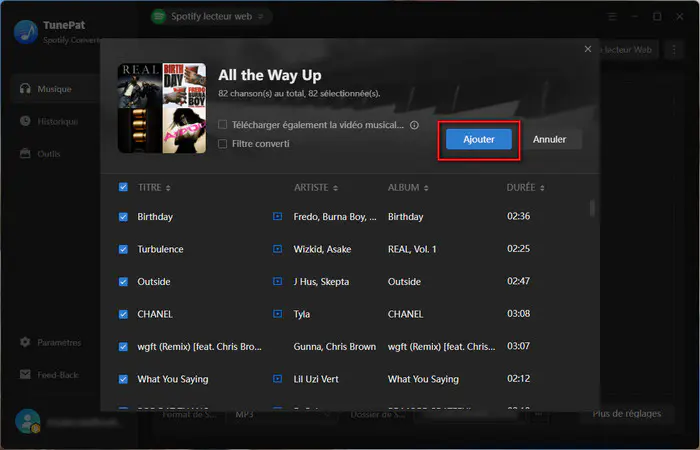700x450 pixels.
Task: Click the info icon next to vidéo musicale
Action: click(414, 125)
